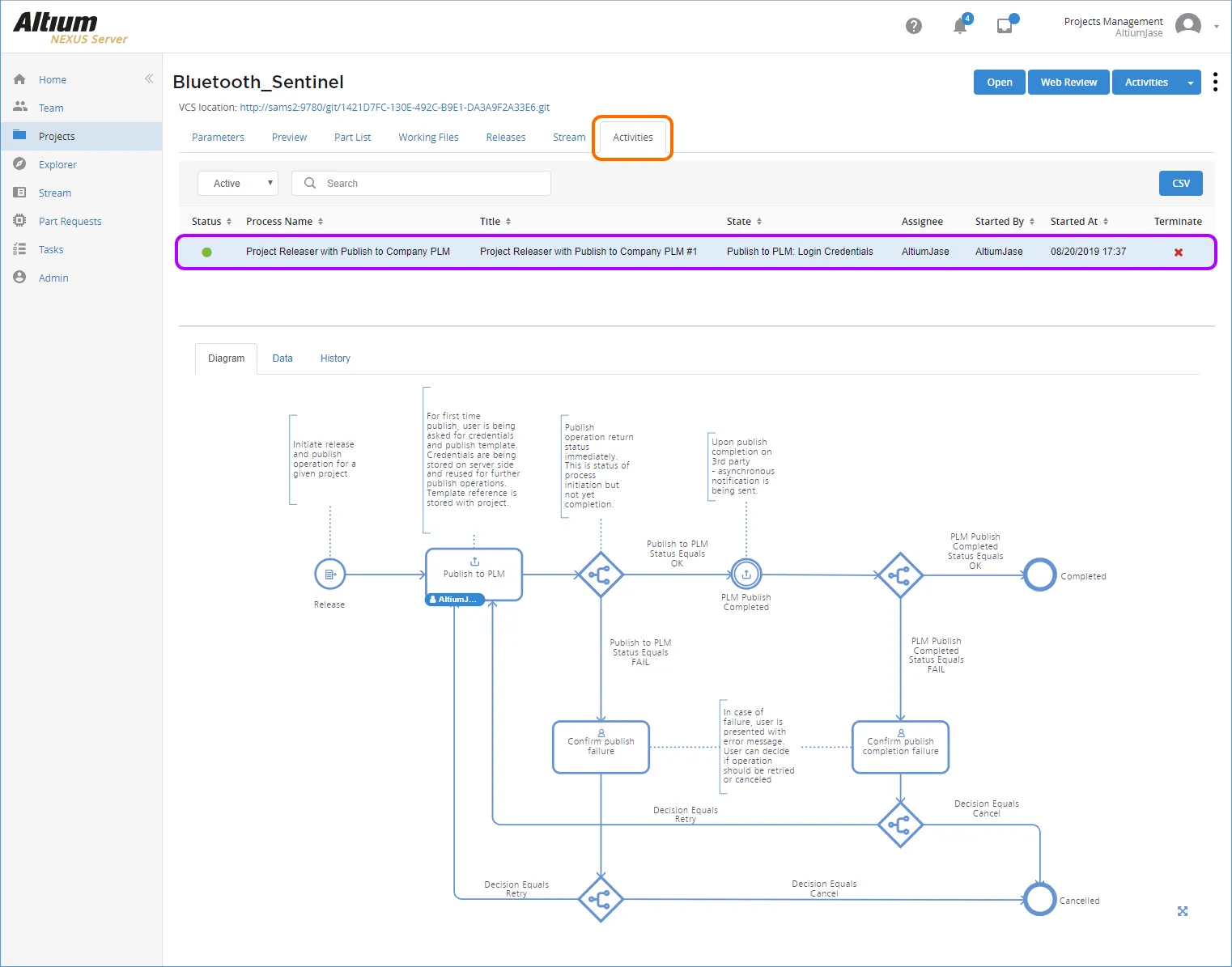Show the Diagram tab
Screen dimensions: 1232x967
pos(226,358)
